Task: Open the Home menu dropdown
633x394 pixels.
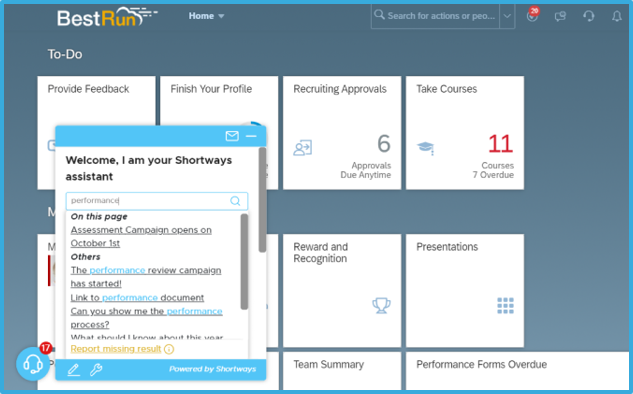Action: tap(206, 16)
